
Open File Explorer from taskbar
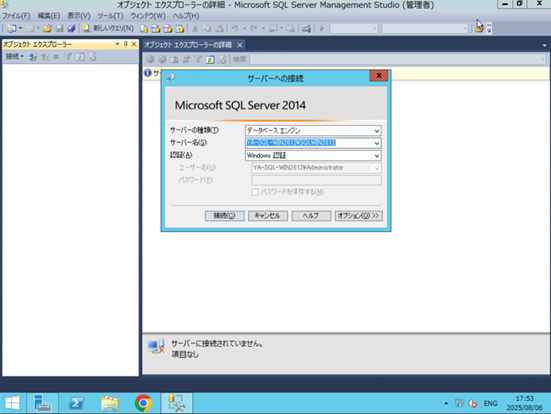click(x=110, y=403)
